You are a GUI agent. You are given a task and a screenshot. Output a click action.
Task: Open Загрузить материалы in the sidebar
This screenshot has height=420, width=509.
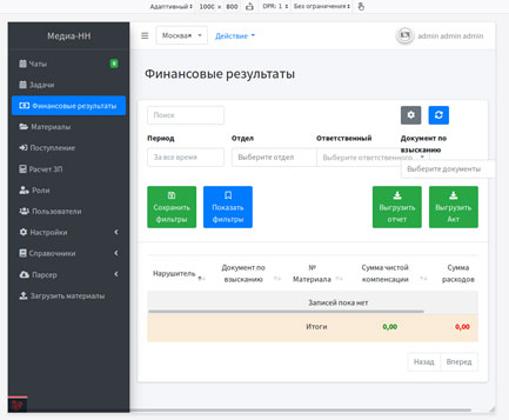point(69,296)
